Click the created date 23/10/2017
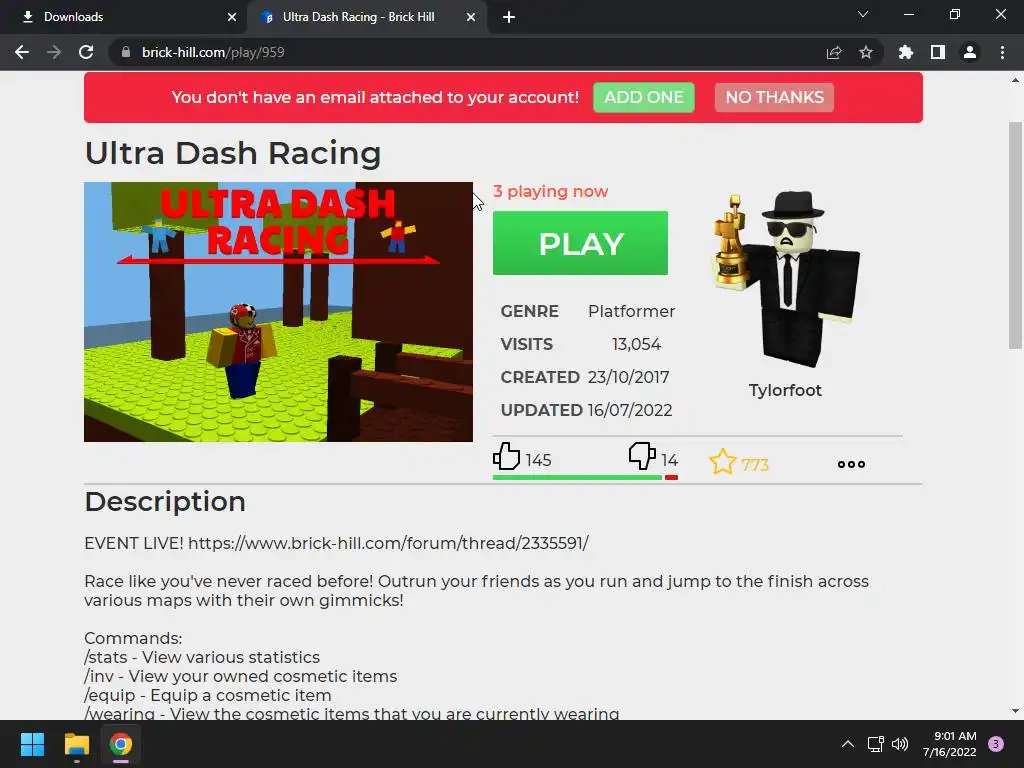Viewport: 1024px width, 768px height. pos(628,377)
